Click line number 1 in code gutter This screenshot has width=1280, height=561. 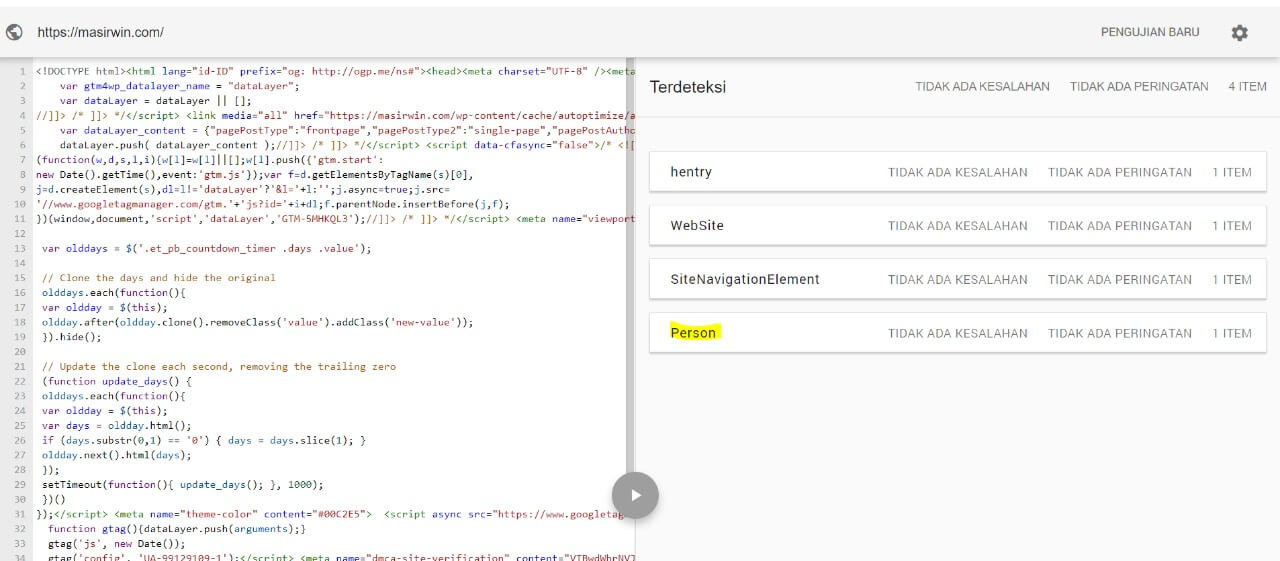tap(22, 71)
